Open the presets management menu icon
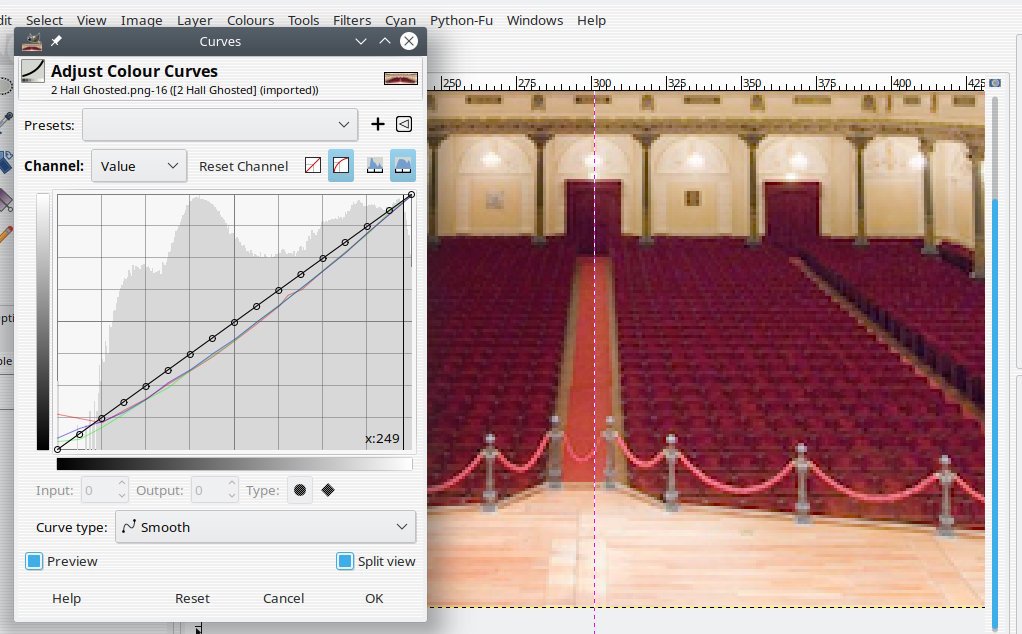This screenshot has height=634, width=1022. coord(404,124)
